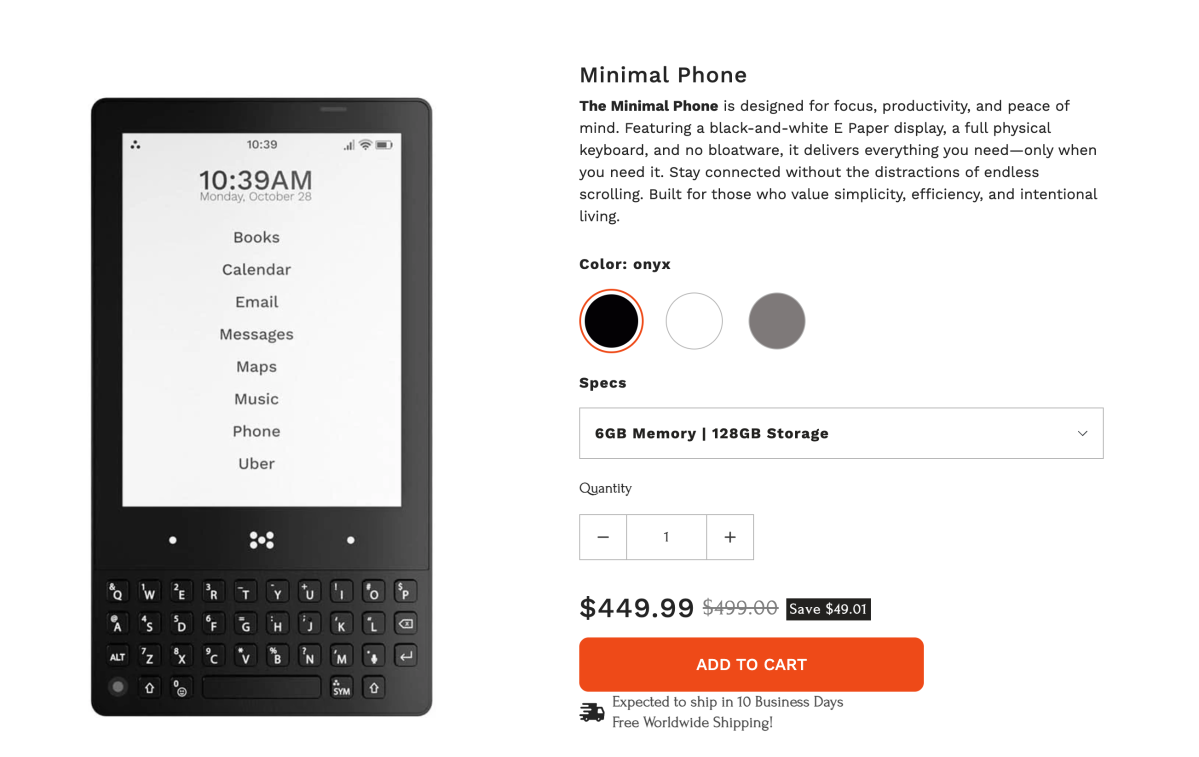Click the quantity number input field

coord(666,537)
